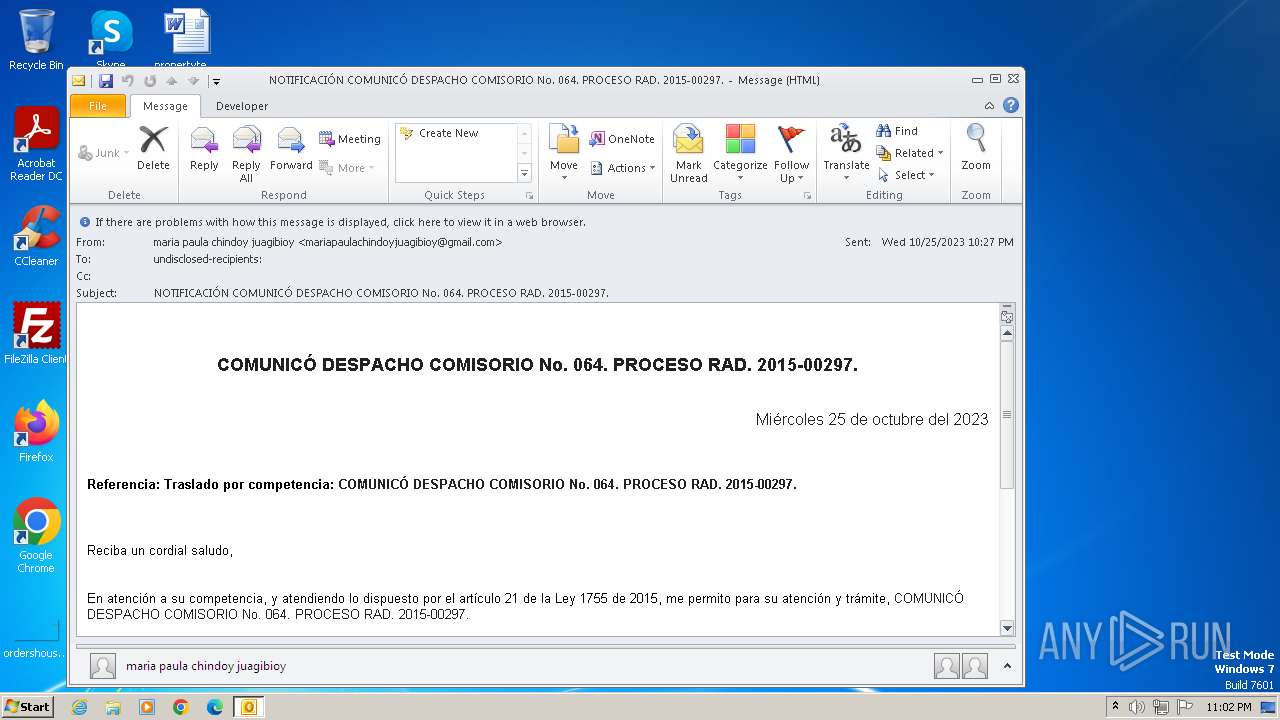Click the taskbar clock showing 11:02 PM
The width and height of the screenshot is (1280, 720).
[x=1228, y=707]
